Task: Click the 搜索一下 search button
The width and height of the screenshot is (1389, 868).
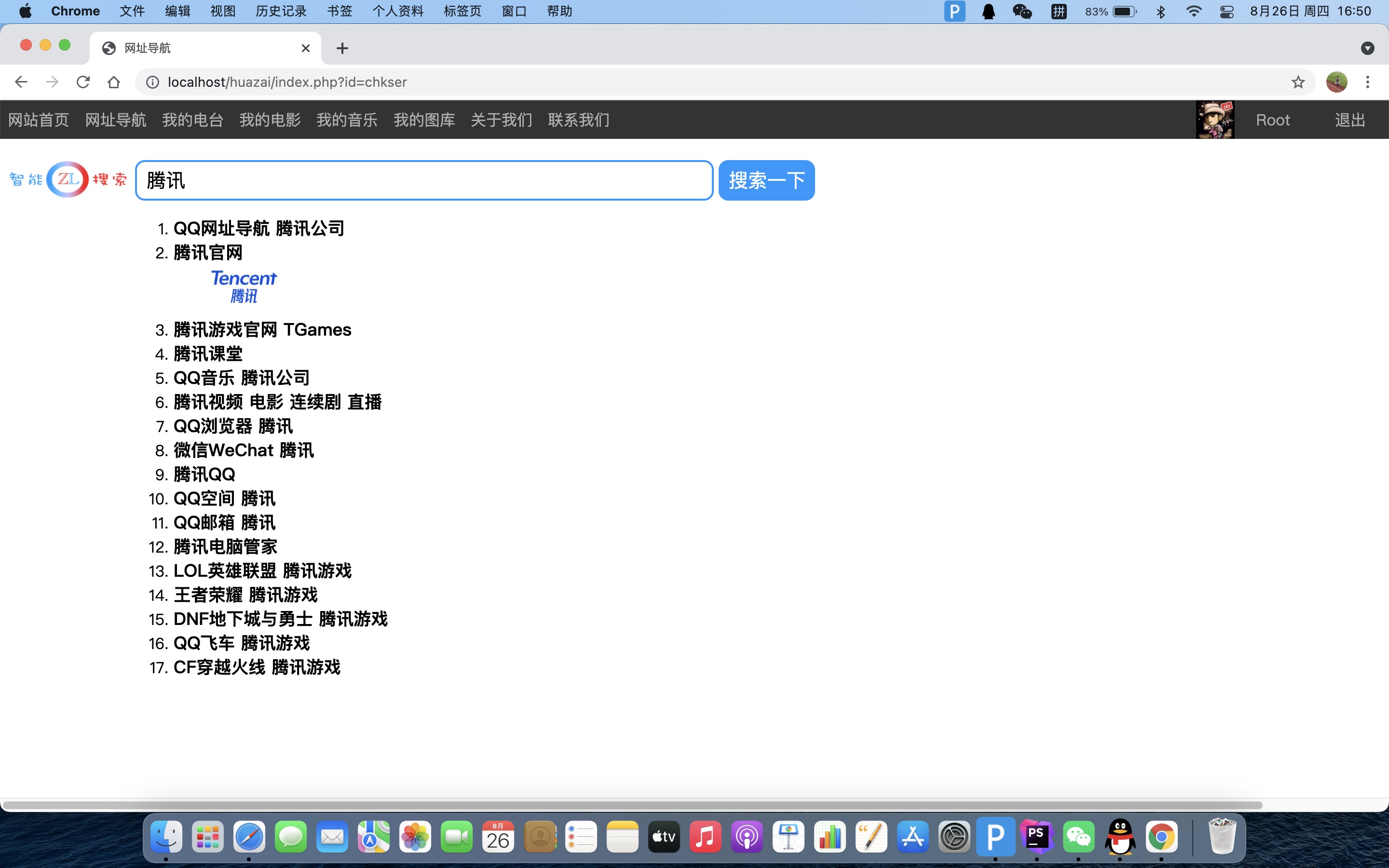Action: 766,180
